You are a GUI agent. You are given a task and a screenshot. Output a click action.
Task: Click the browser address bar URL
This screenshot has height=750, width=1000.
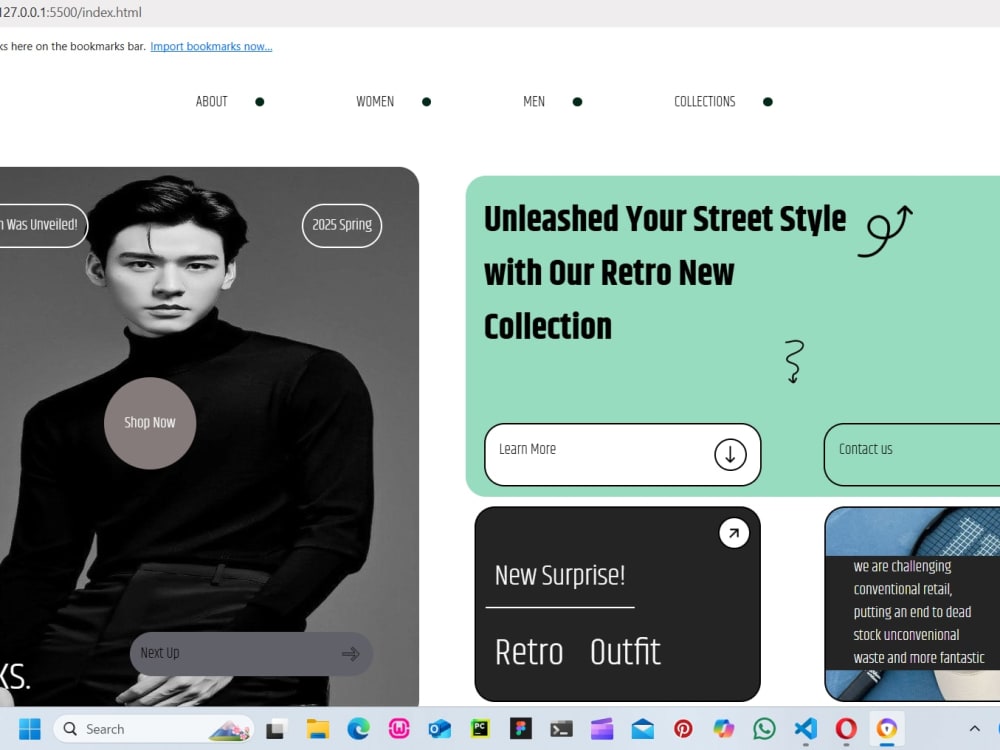pos(71,12)
